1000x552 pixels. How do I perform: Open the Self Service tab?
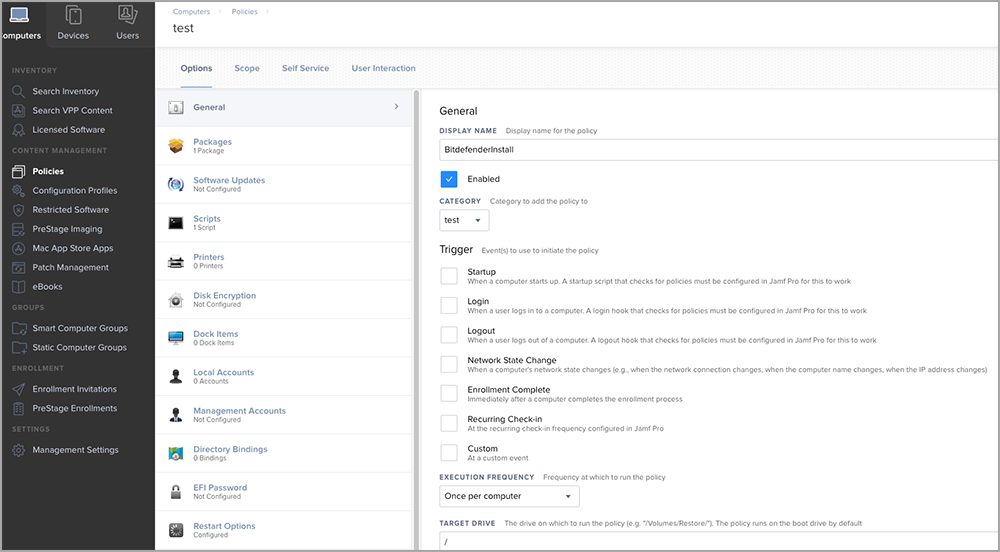(x=305, y=68)
